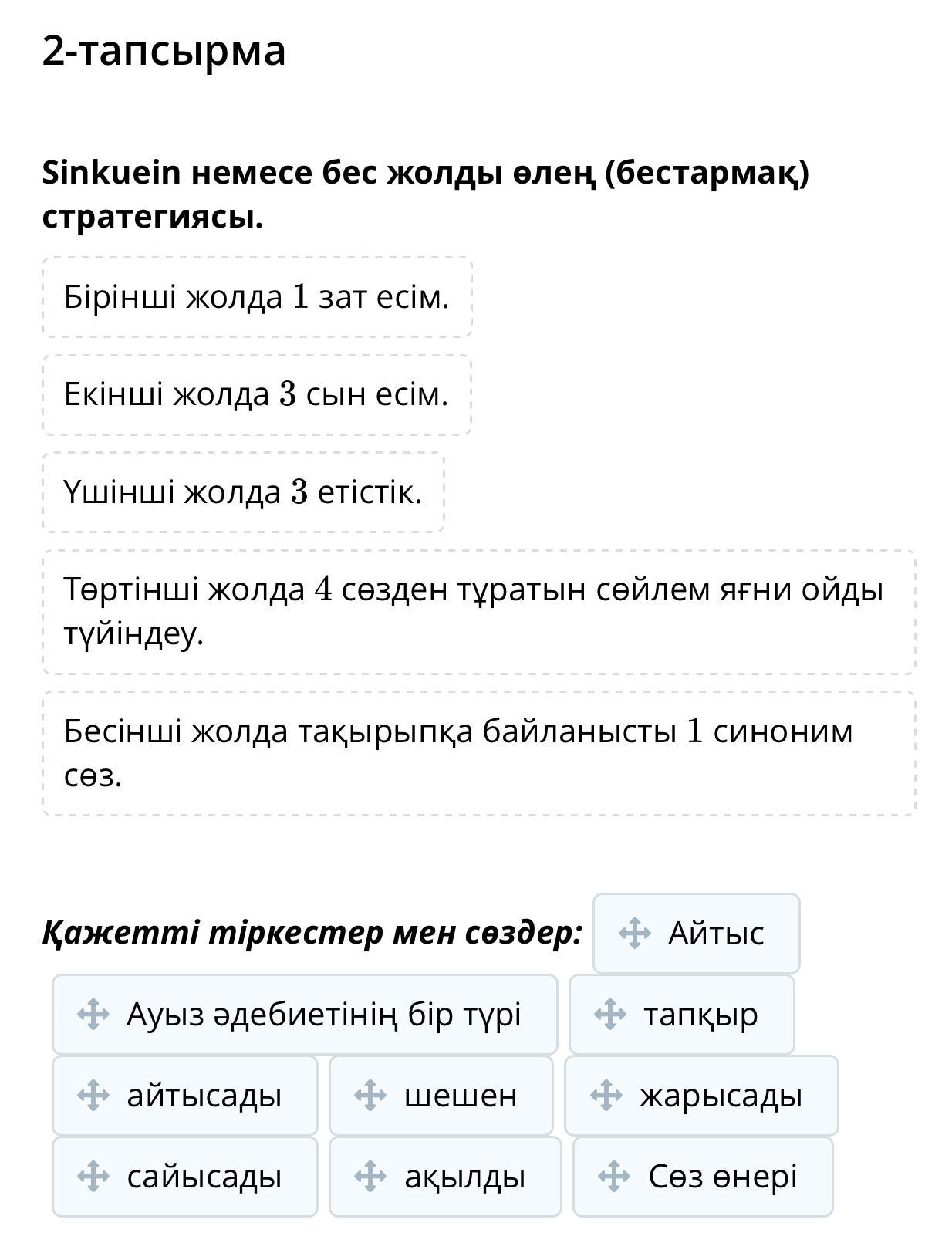The height and width of the screenshot is (1243, 952).
Task: Click the drag handle icon on тапқыр
Action: tap(609, 1014)
